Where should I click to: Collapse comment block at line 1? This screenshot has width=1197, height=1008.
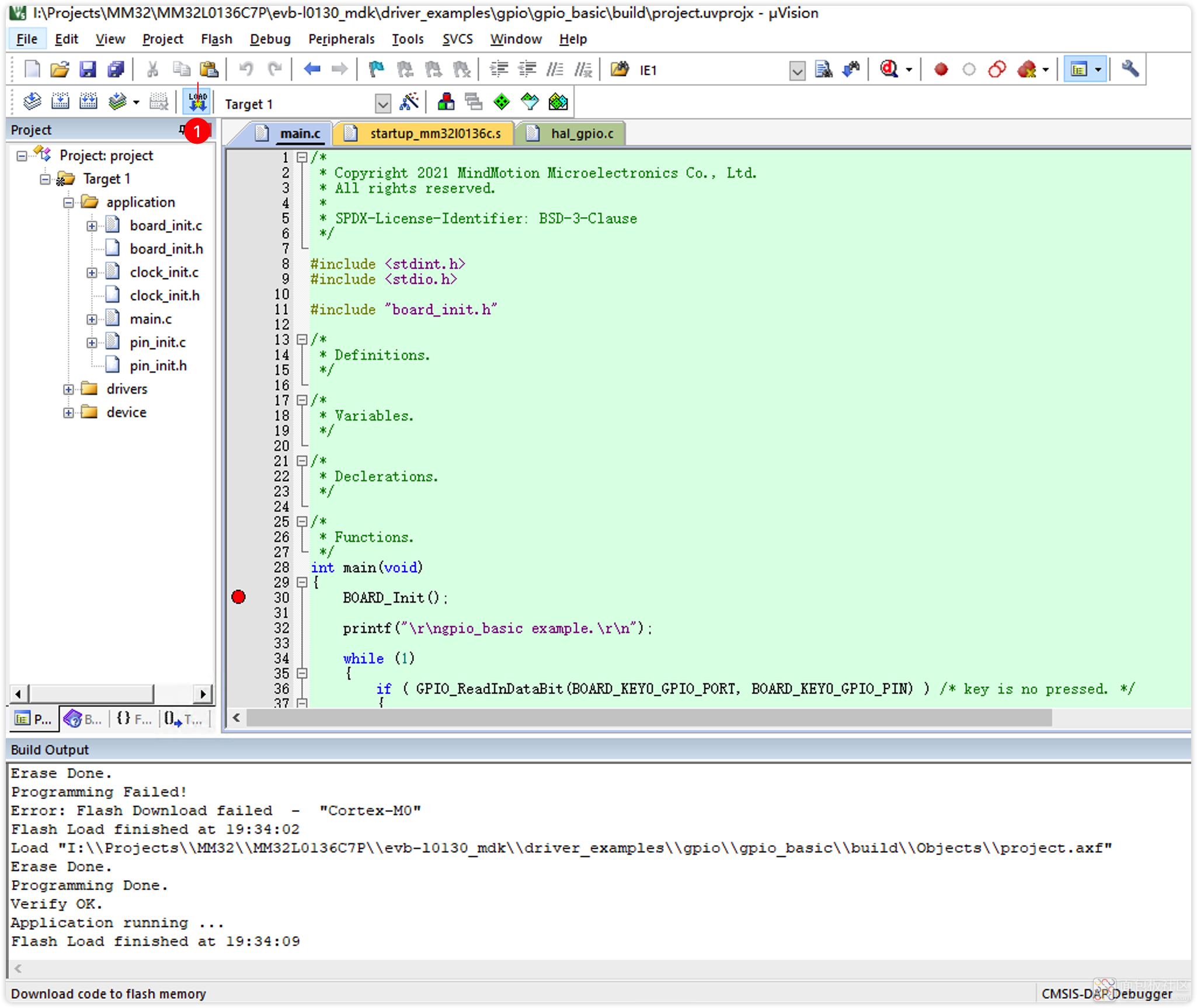tap(302, 157)
